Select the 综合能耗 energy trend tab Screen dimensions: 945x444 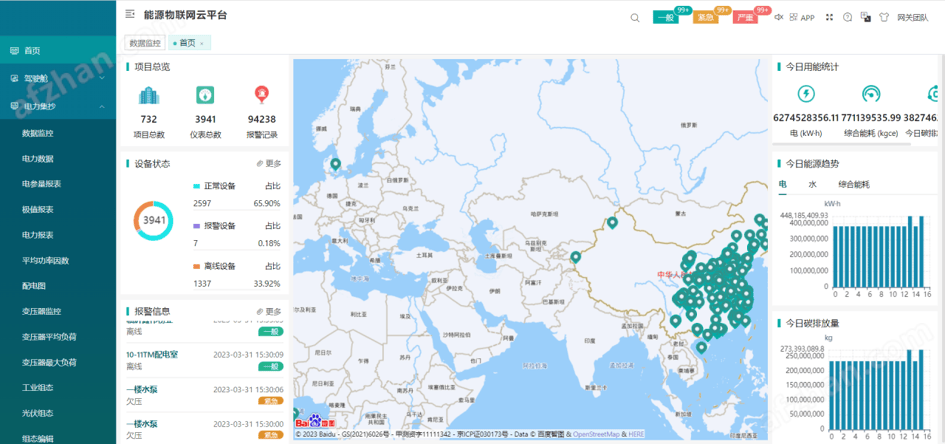(853, 184)
